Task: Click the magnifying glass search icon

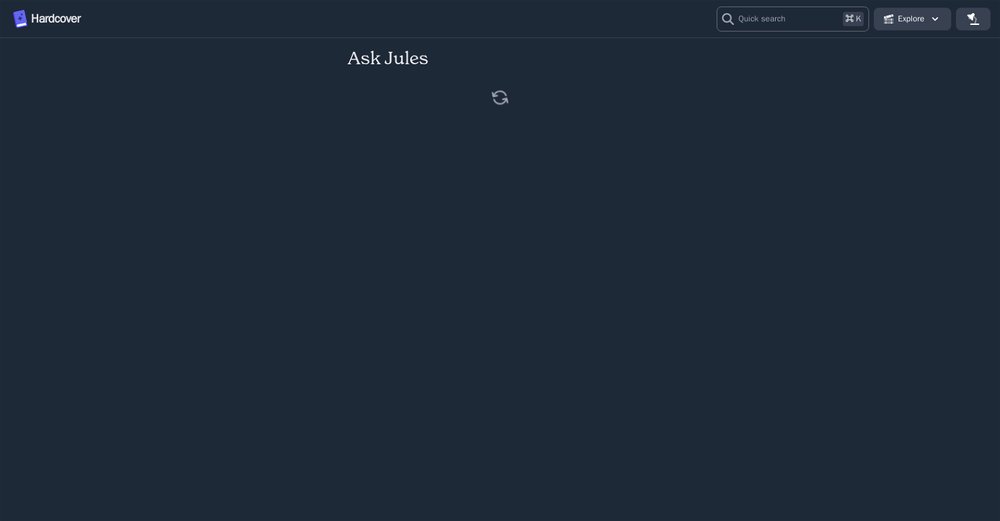Action: (728, 19)
